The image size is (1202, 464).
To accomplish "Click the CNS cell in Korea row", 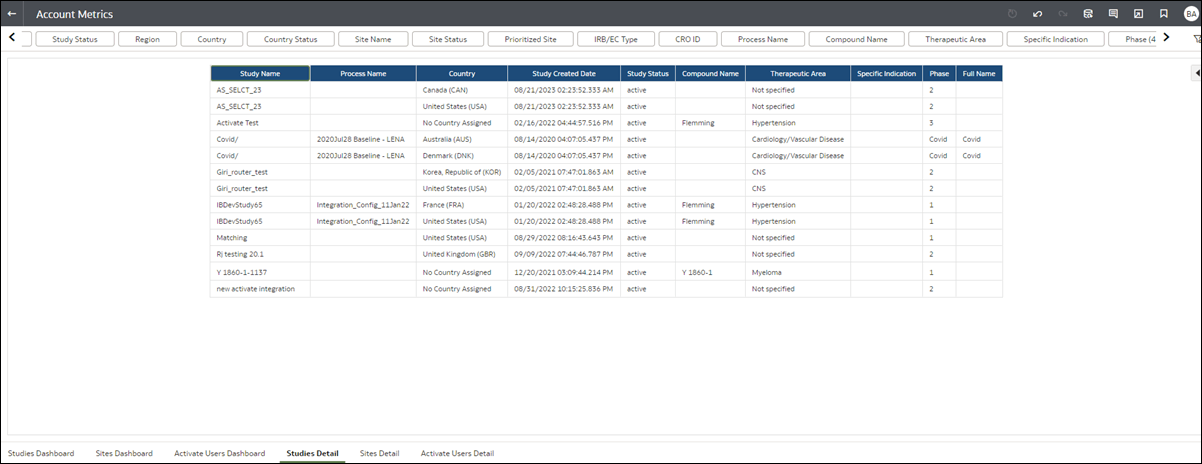I will pos(798,172).
